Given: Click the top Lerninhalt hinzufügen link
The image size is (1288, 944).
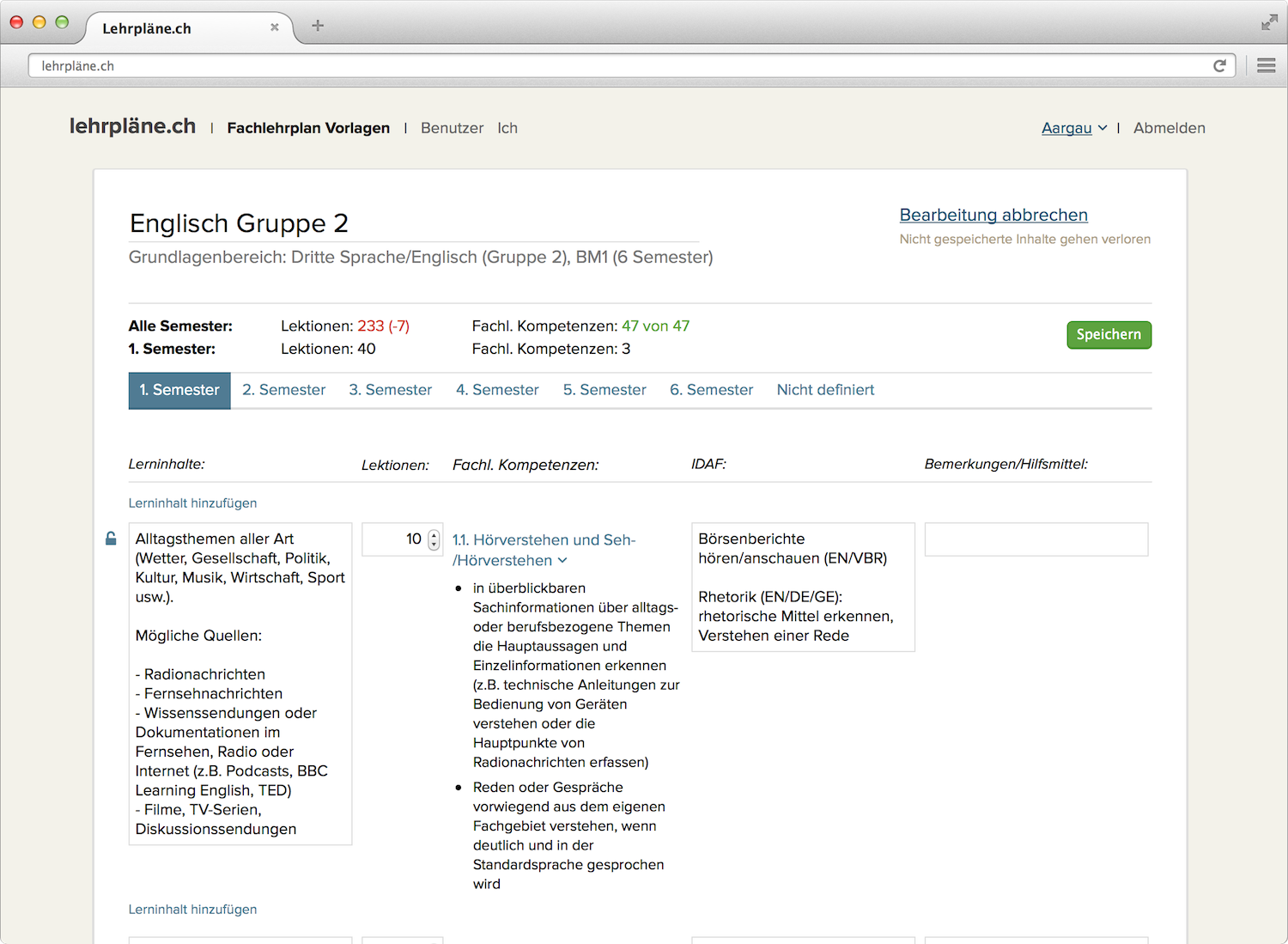Looking at the screenshot, I should click(x=192, y=503).
